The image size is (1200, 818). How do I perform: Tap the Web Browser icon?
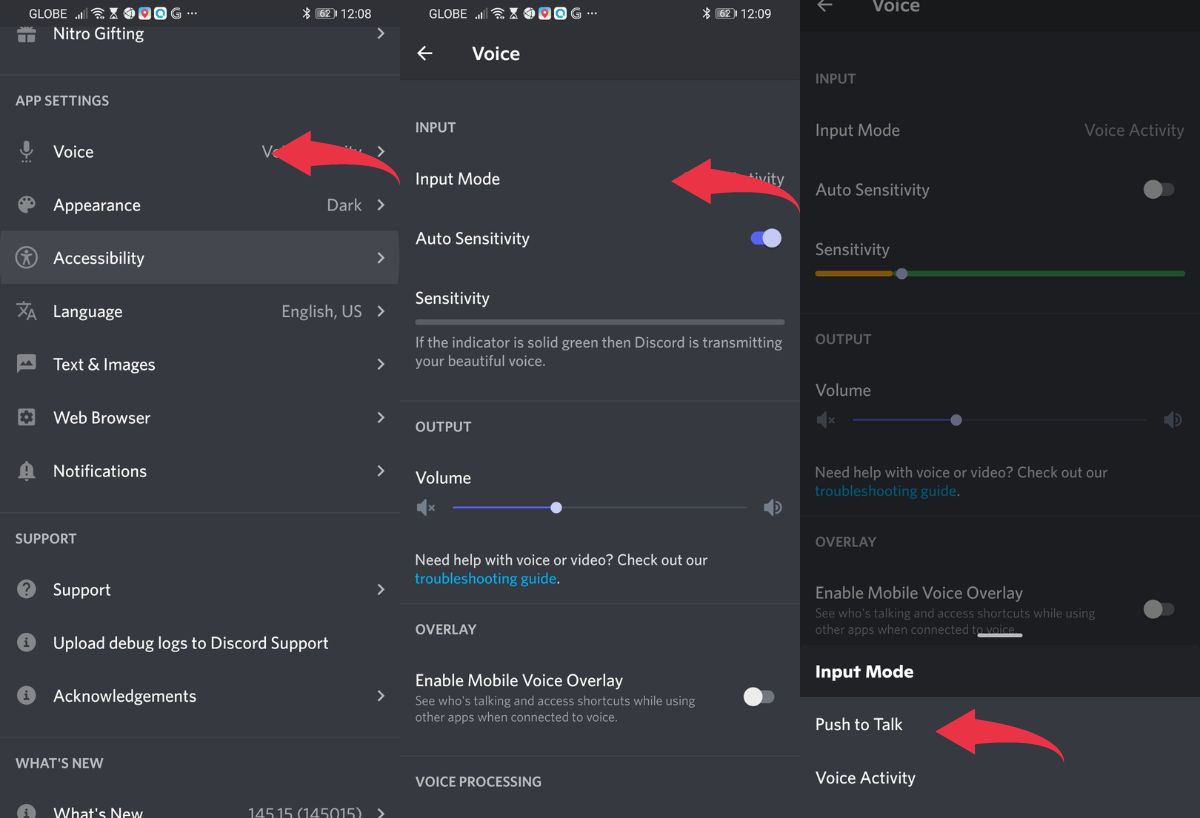tap(27, 418)
